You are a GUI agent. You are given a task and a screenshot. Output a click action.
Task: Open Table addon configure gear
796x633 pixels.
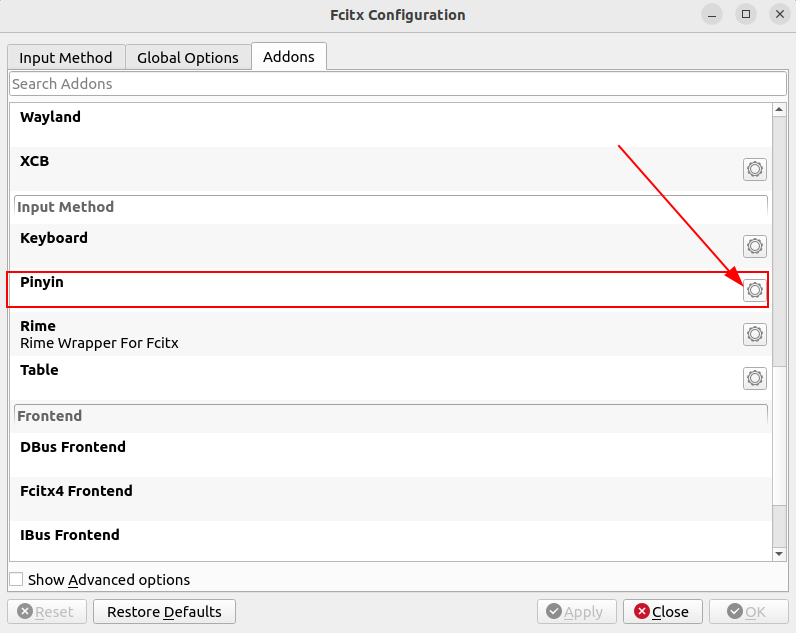point(754,378)
